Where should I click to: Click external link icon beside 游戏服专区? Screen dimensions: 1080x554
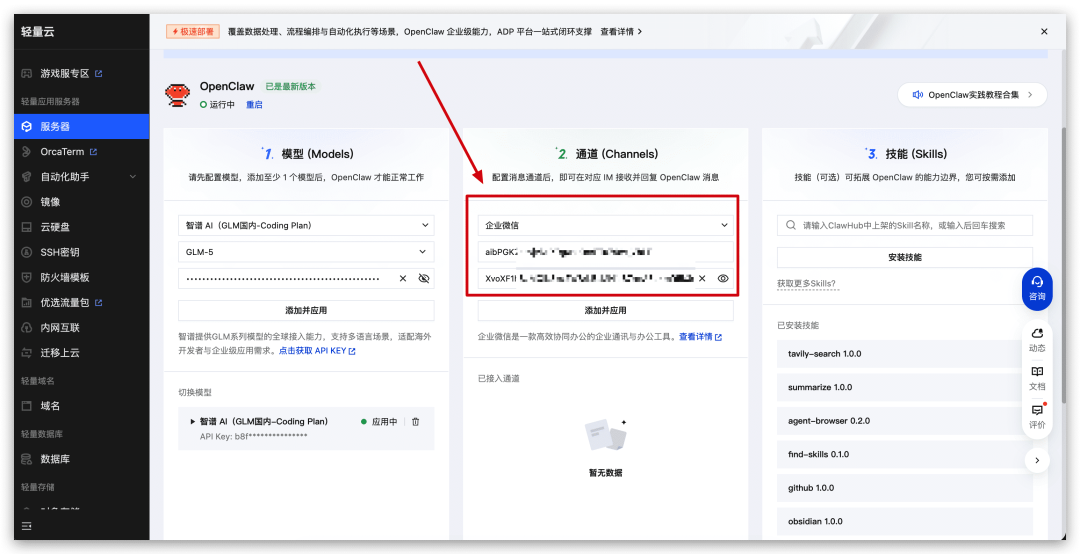(x=98, y=73)
